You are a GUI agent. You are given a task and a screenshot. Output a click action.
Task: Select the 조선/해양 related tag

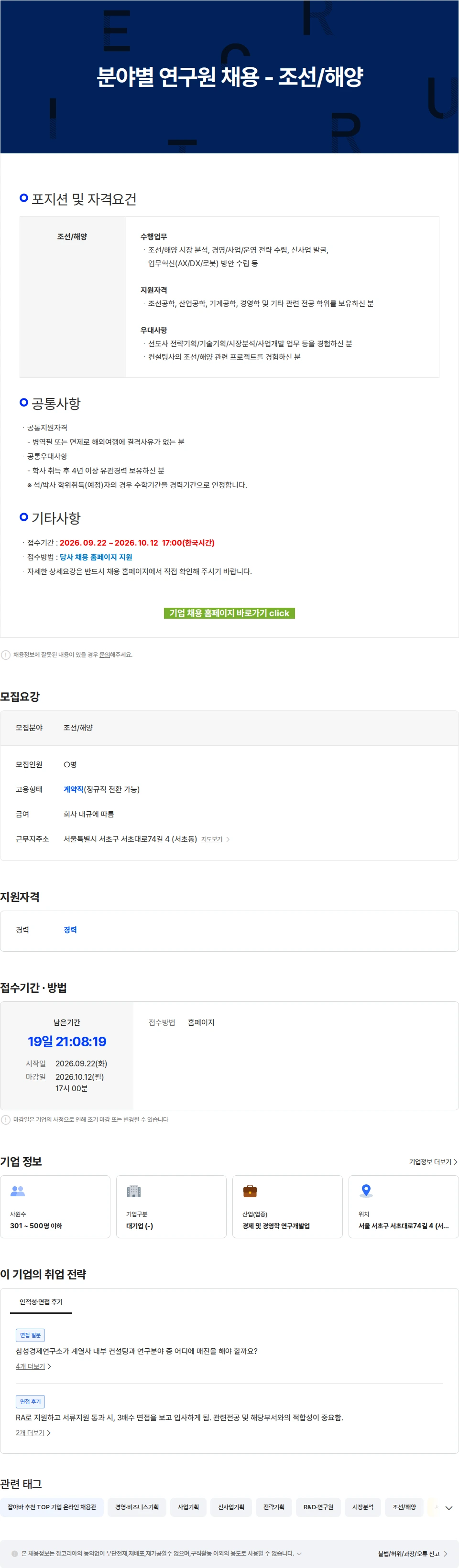pyautogui.click(x=404, y=1507)
